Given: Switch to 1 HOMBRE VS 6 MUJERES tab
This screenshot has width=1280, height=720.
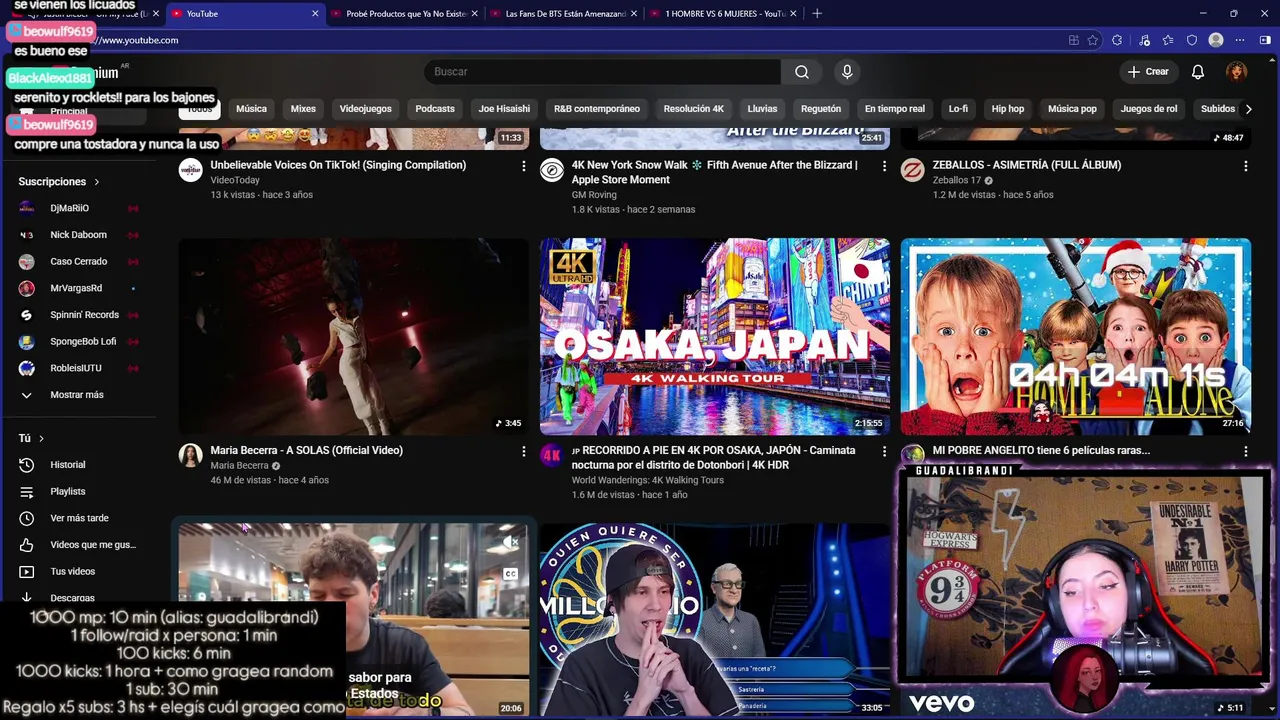Looking at the screenshot, I should click(x=724, y=14).
